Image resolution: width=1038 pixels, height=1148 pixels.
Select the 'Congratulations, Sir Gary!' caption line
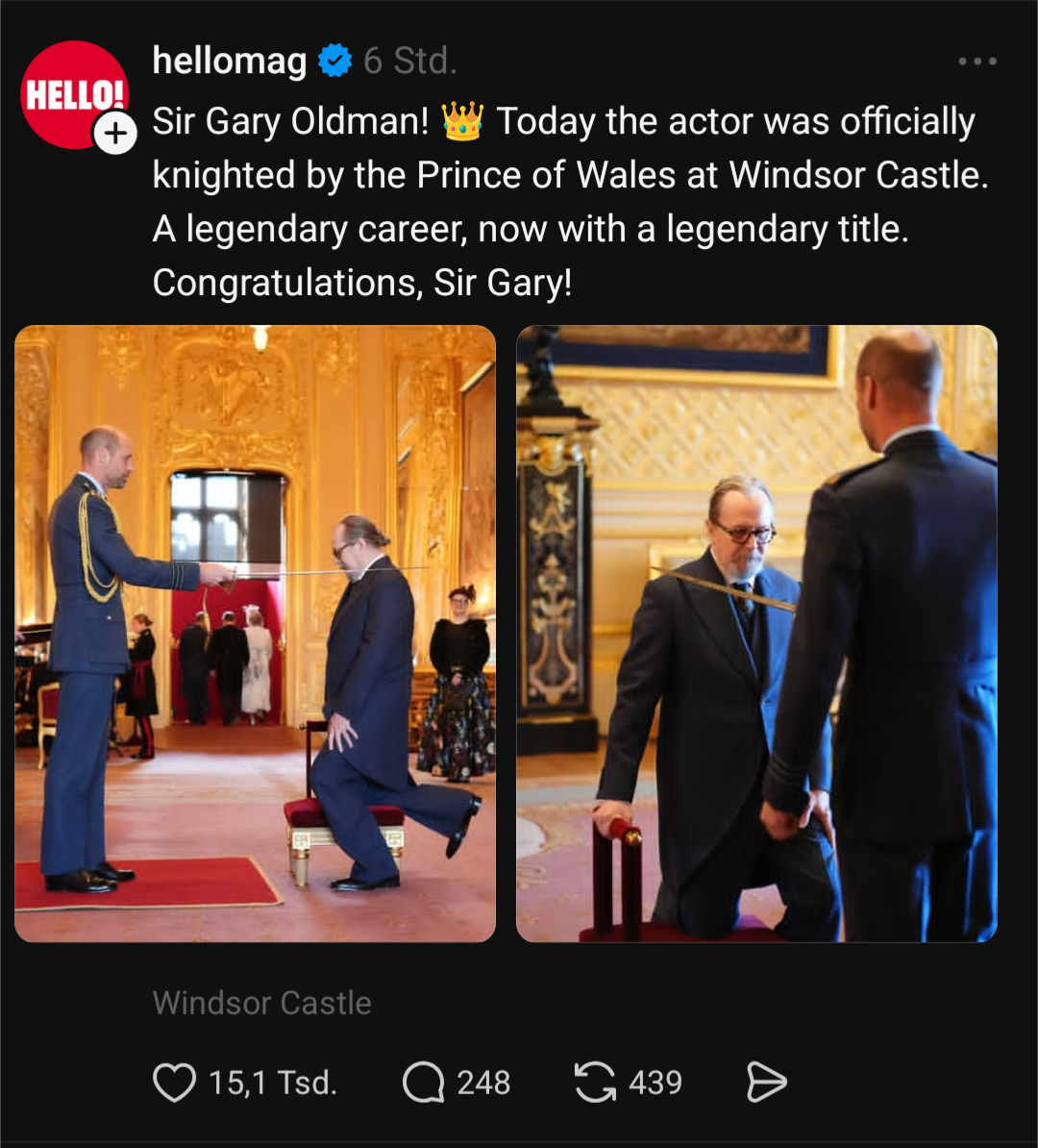point(361,283)
